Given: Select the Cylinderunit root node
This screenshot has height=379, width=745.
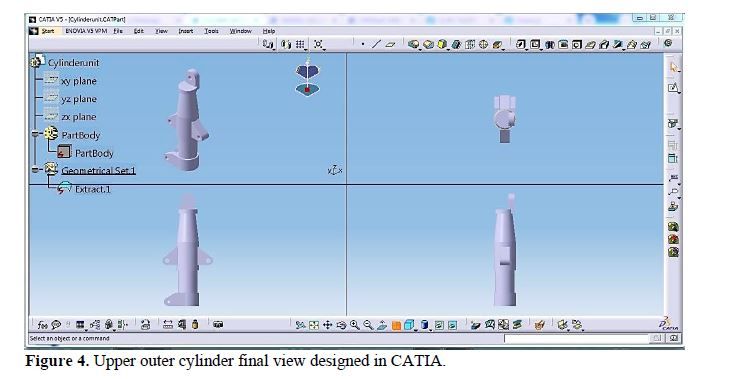Looking at the screenshot, I should tap(73, 63).
